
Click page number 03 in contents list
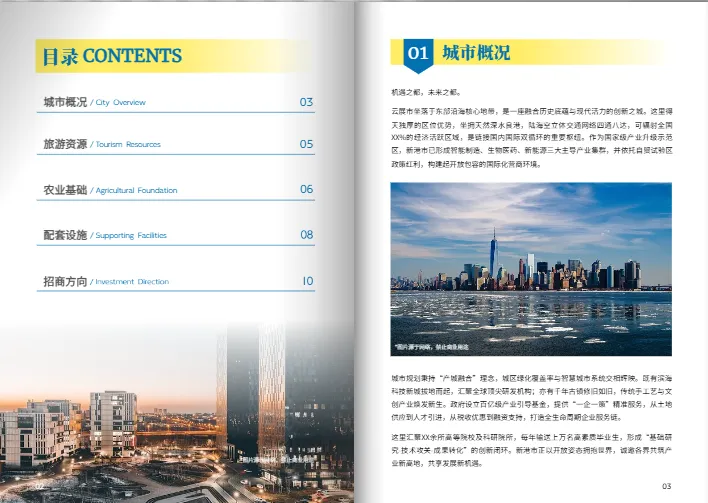pyautogui.click(x=307, y=102)
